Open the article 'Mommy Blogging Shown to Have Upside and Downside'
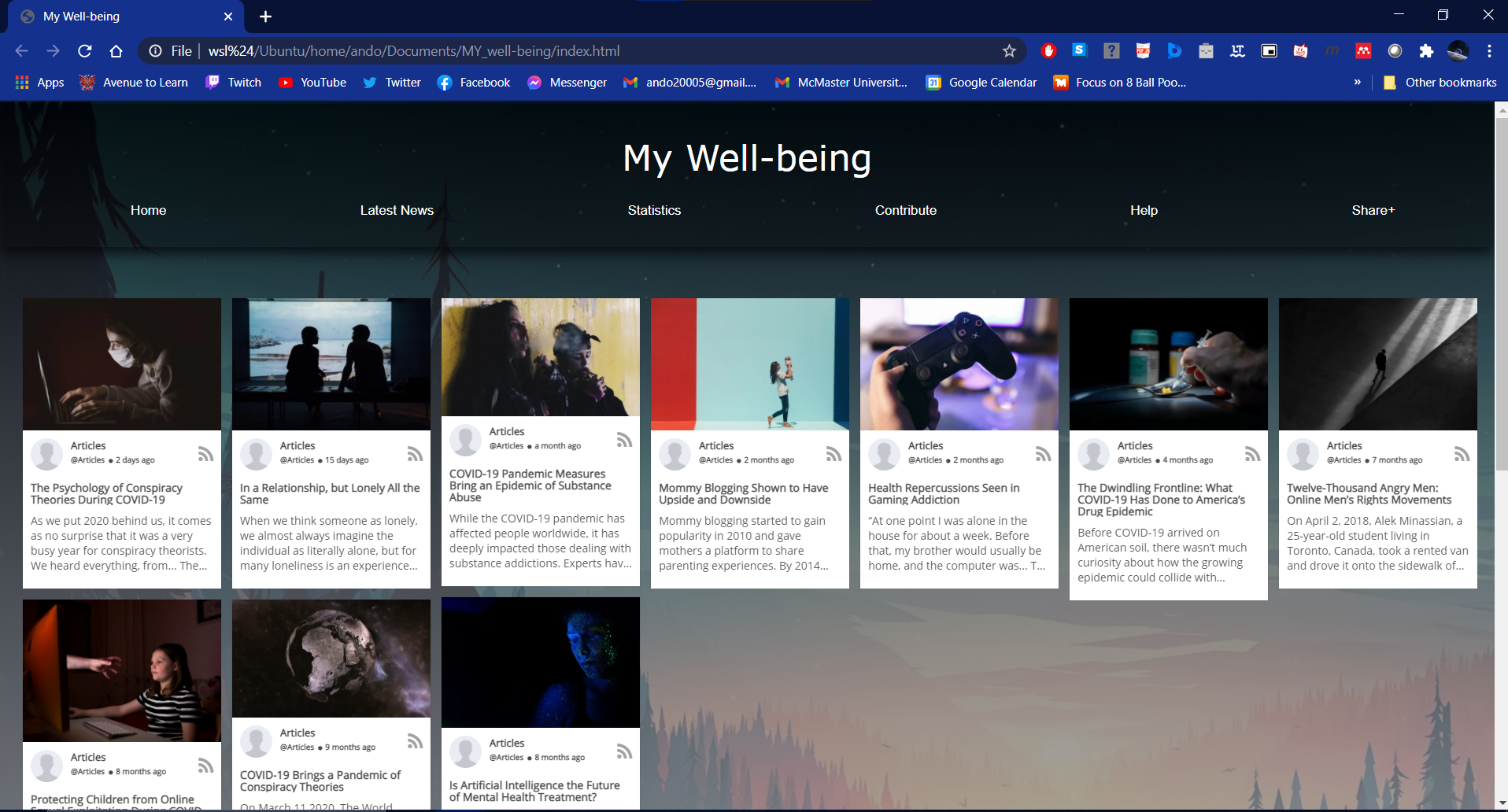The image size is (1508, 812). click(744, 493)
